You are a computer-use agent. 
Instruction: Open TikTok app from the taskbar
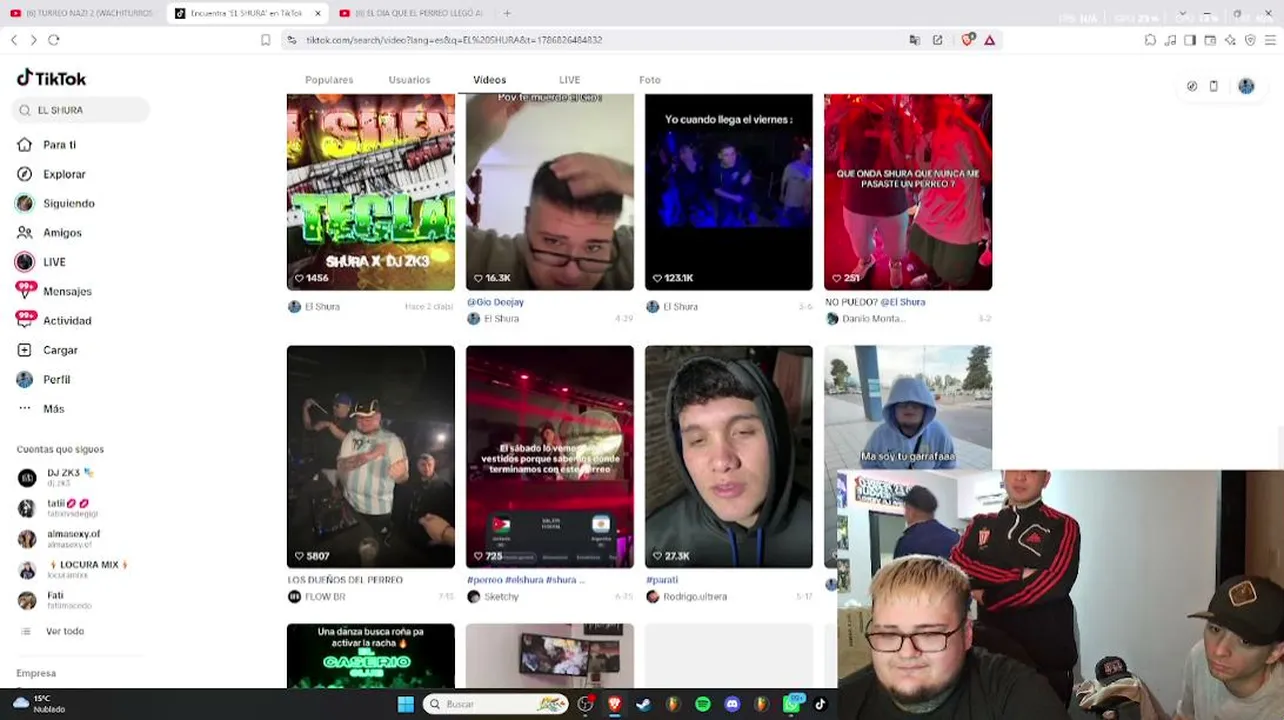pyautogui.click(x=820, y=704)
